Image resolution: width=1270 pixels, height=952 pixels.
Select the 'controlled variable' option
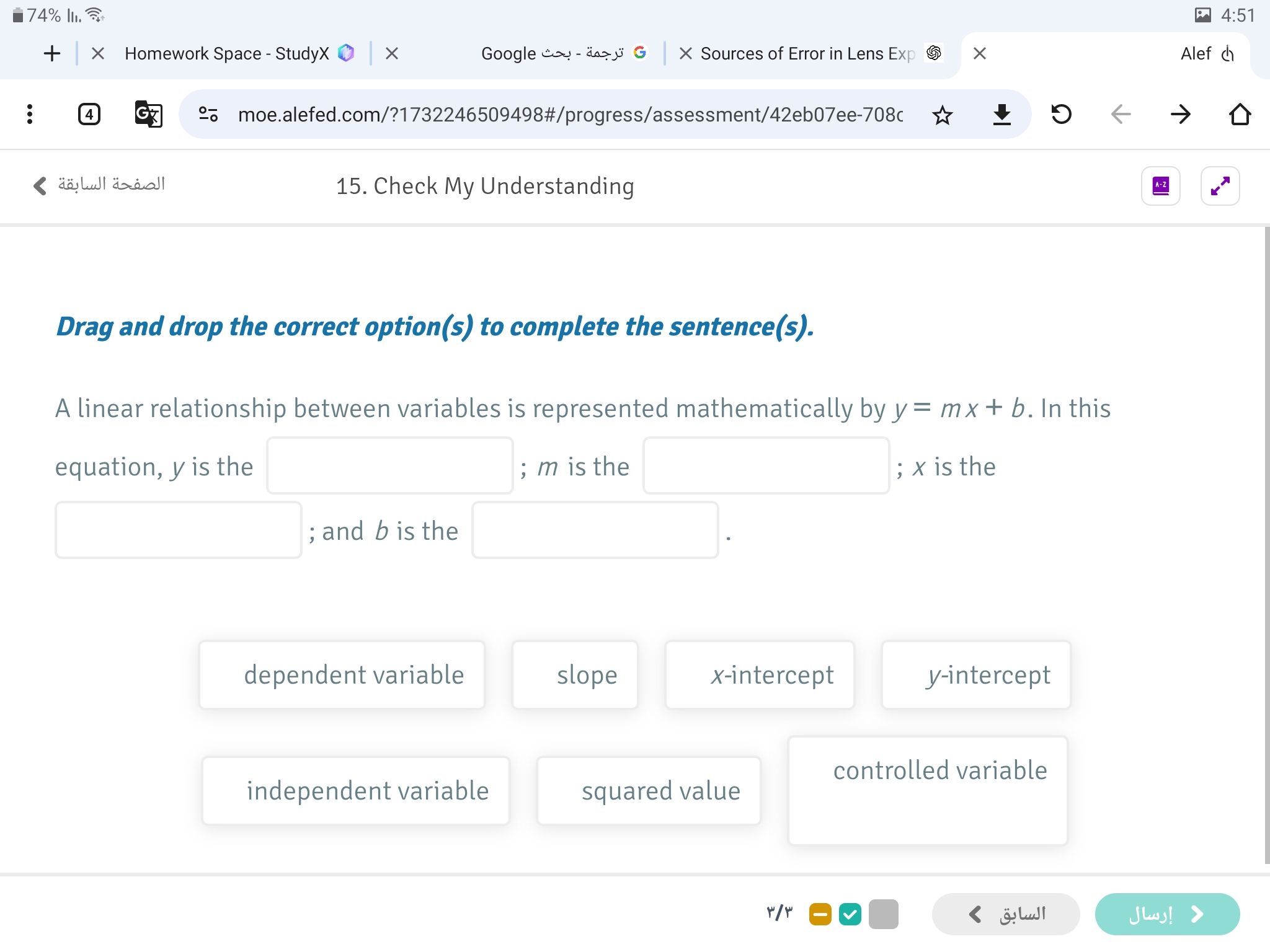tap(928, 791)
